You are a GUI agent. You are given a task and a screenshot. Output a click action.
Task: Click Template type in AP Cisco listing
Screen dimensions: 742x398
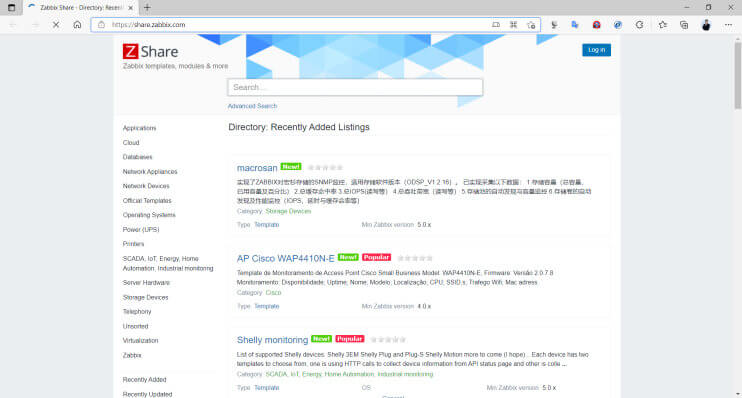click(x=266, y=306)
